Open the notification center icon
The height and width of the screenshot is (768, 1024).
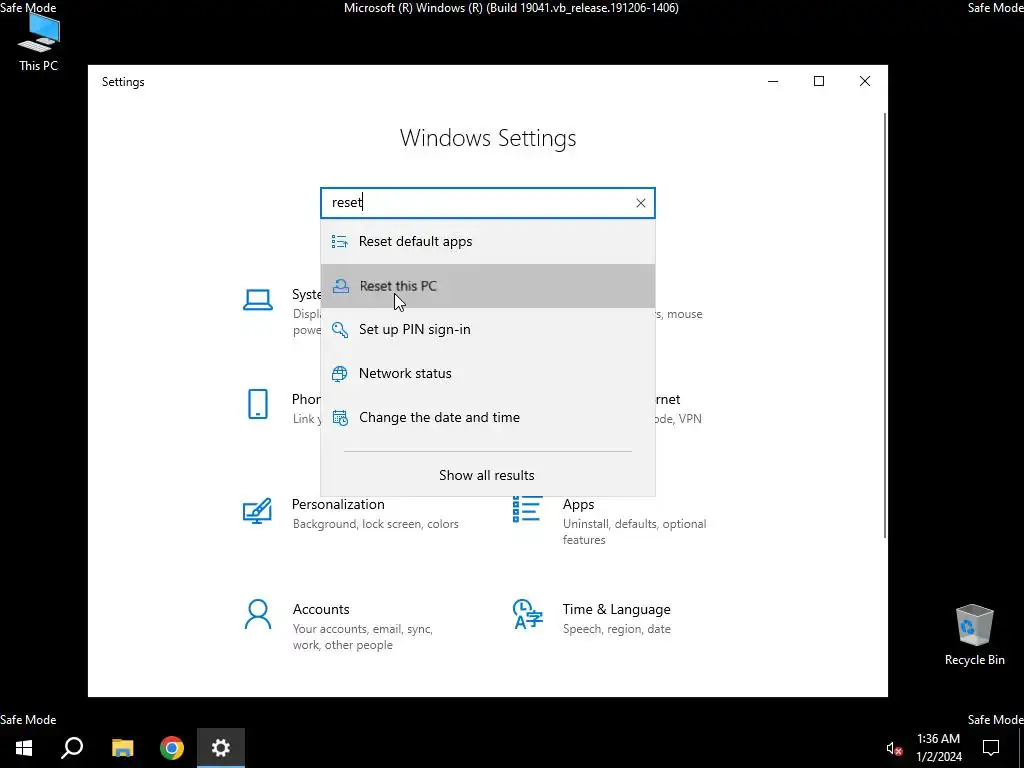(991, 748)
